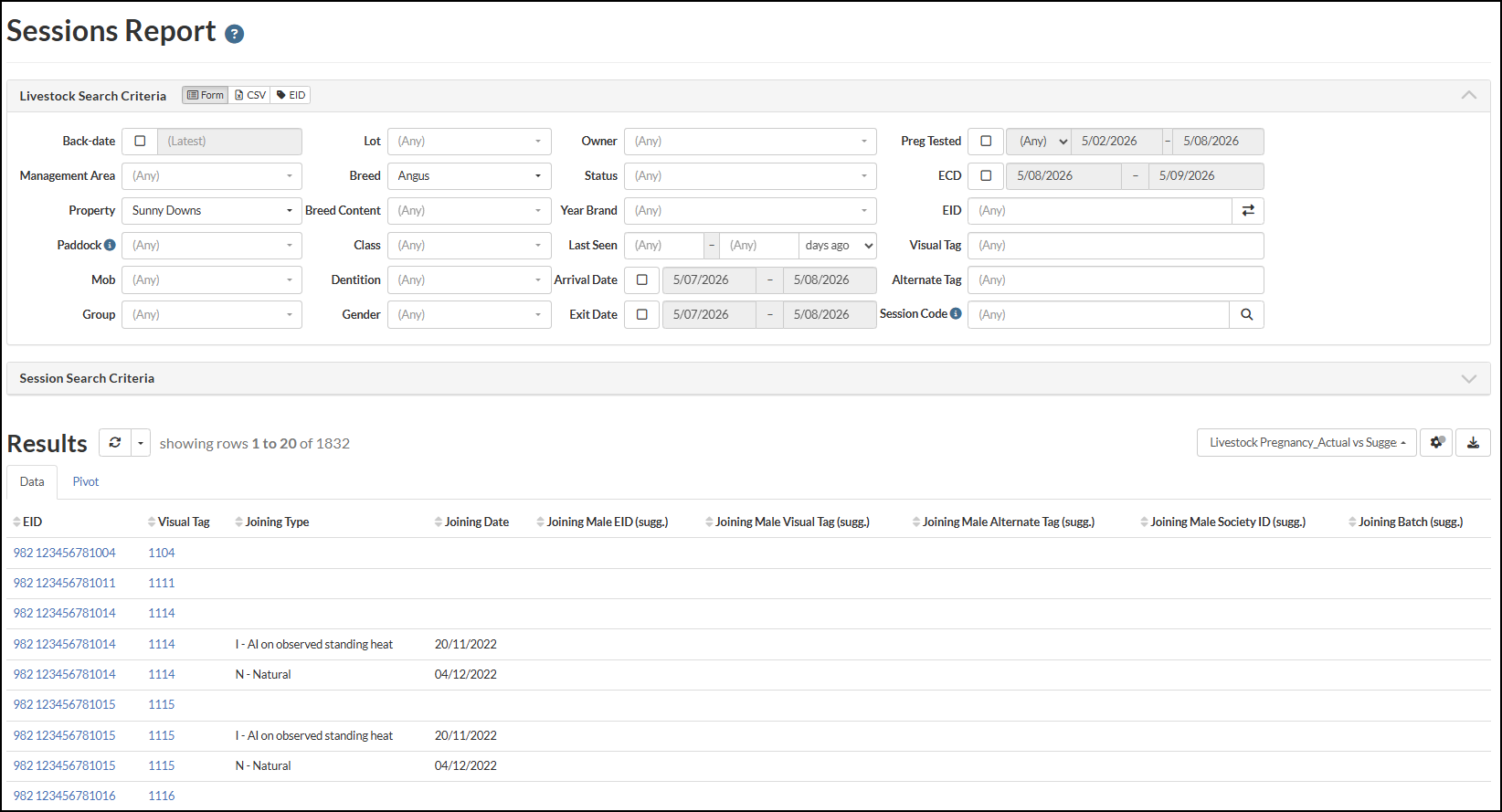Click the Session Code search magnifier
This screenshot has width=1502, height=812.
tap(1247, 315)
